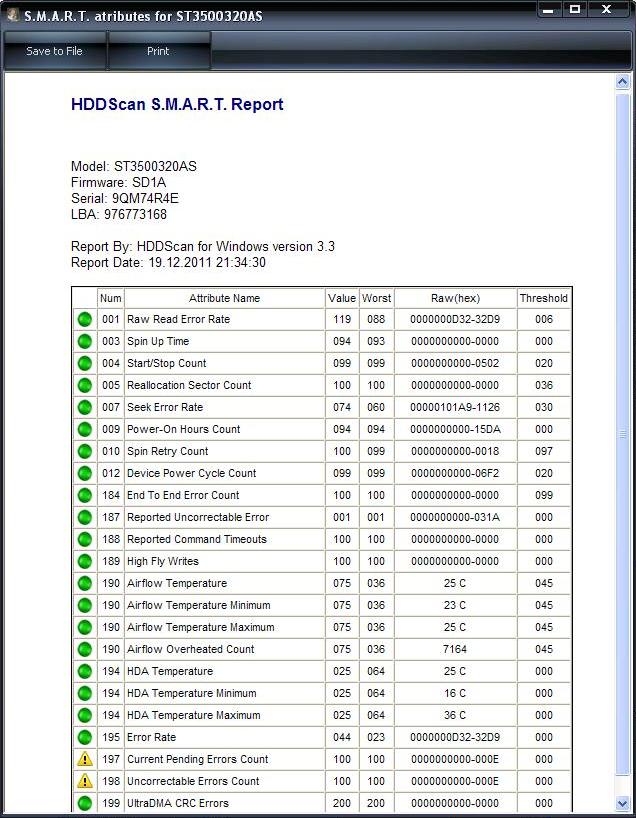Click green status icon for HDA Temperature Minimum
Screen dimensions: 636x818
85,693
